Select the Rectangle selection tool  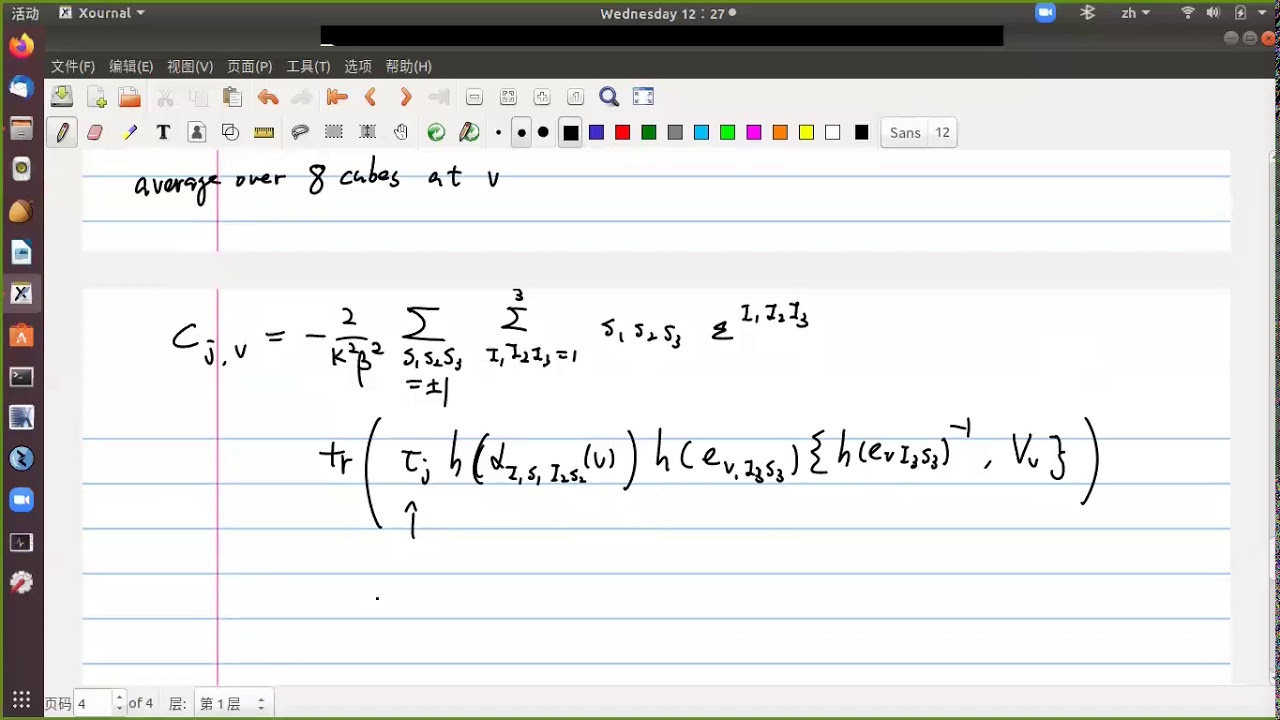coord(334,132)
